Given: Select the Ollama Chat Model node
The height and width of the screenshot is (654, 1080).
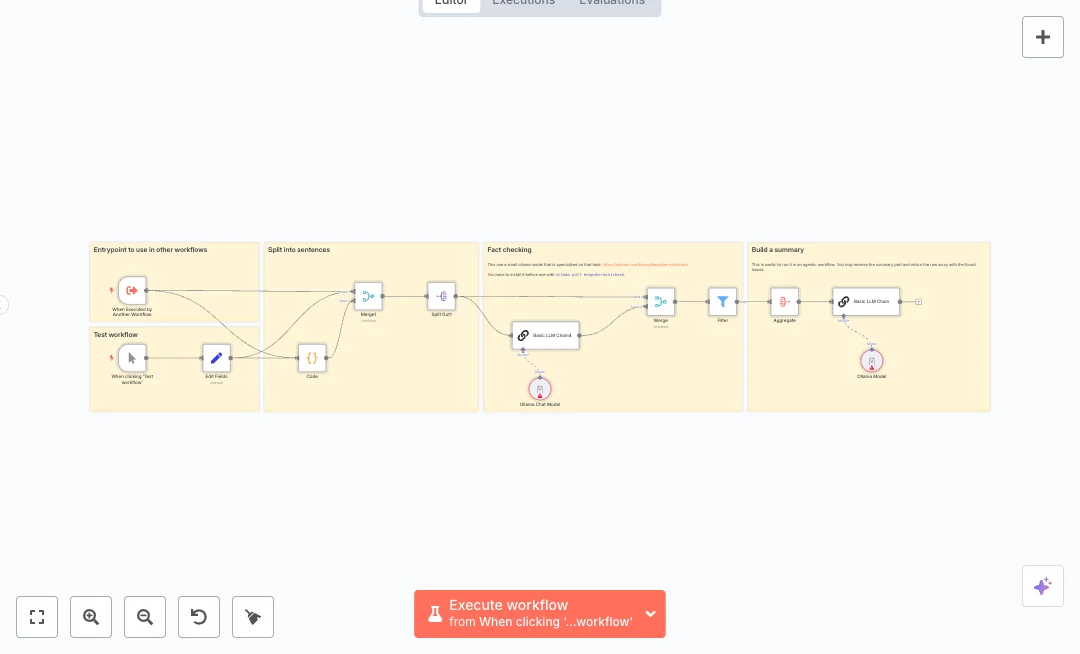Looking at the screenshot, I should 540,388.
